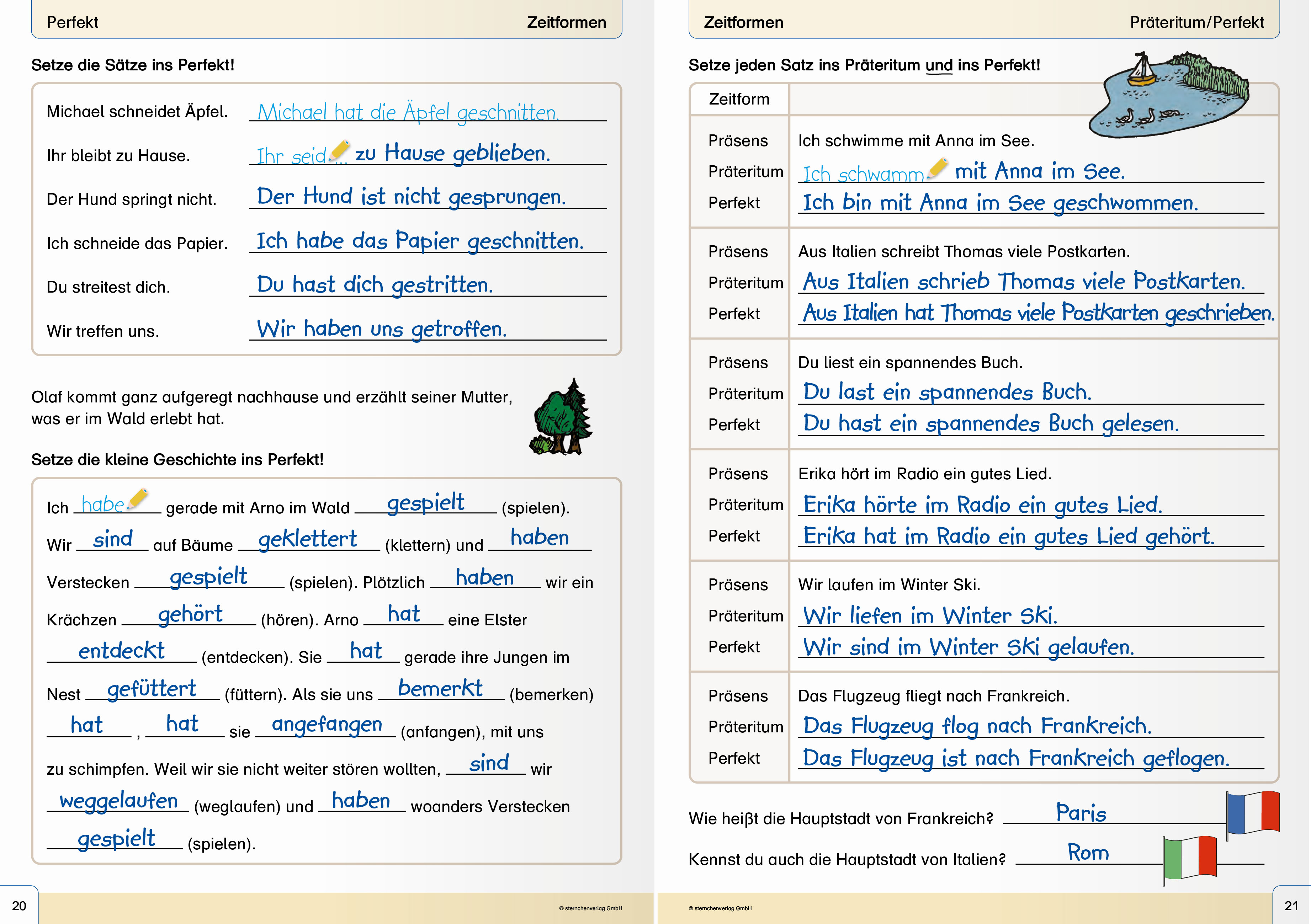Click page number 20

coord(19,906)
